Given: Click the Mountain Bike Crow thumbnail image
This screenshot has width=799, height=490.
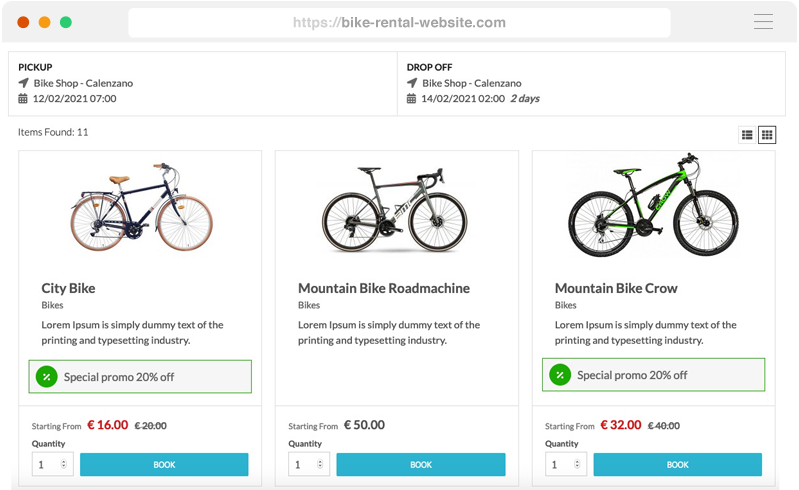Looking at the screenshot, I should click(654, 207).
